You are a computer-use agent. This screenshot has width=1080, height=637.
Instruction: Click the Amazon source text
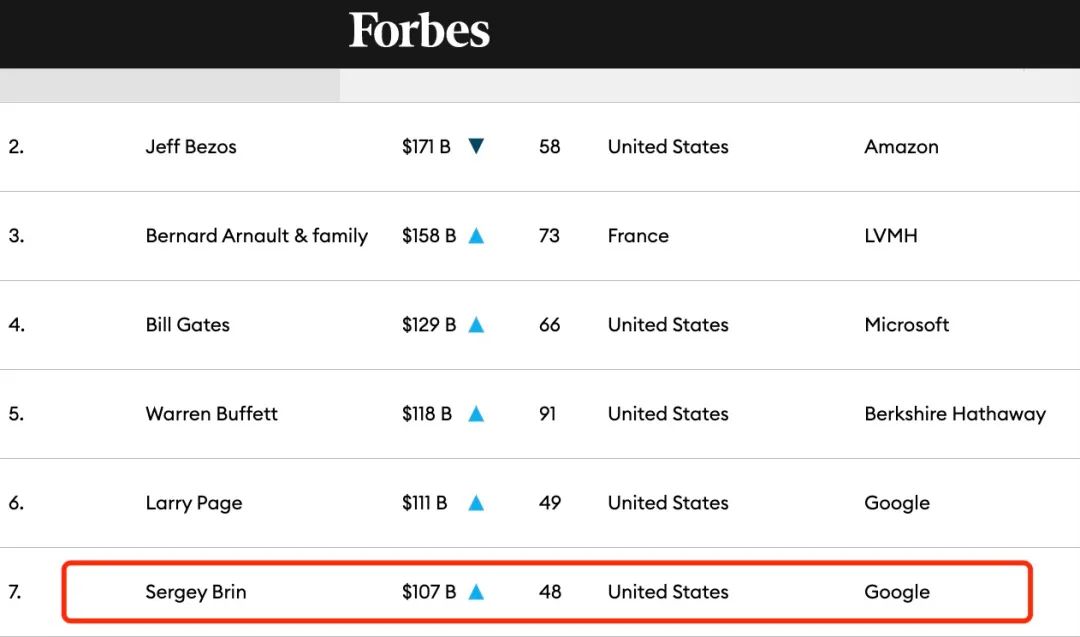[901, 147]
